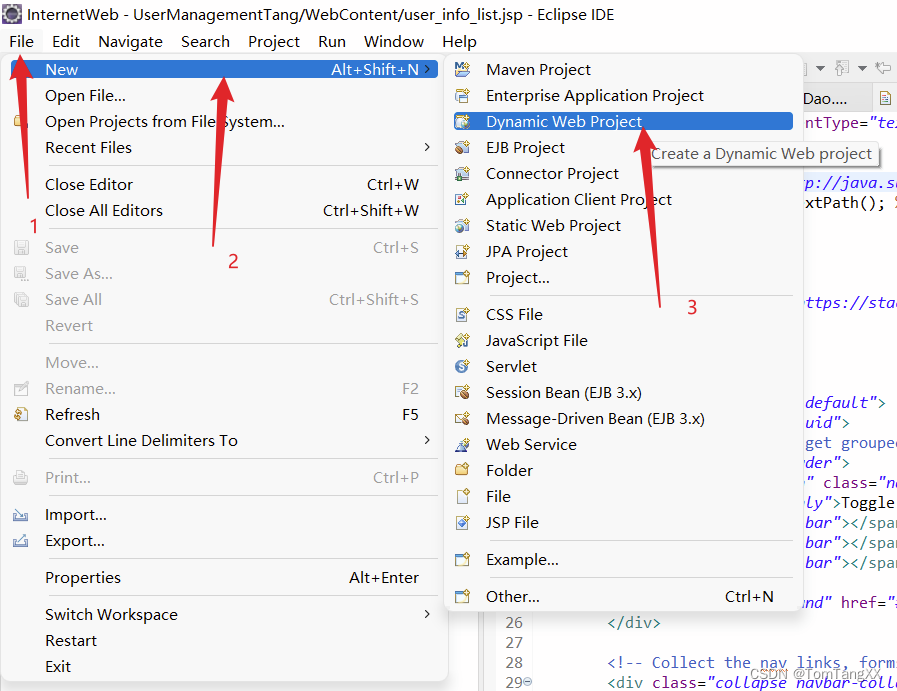Screen dimensions: 897x691
Task: Click the EJB Project icon
Action: point(462,148)
